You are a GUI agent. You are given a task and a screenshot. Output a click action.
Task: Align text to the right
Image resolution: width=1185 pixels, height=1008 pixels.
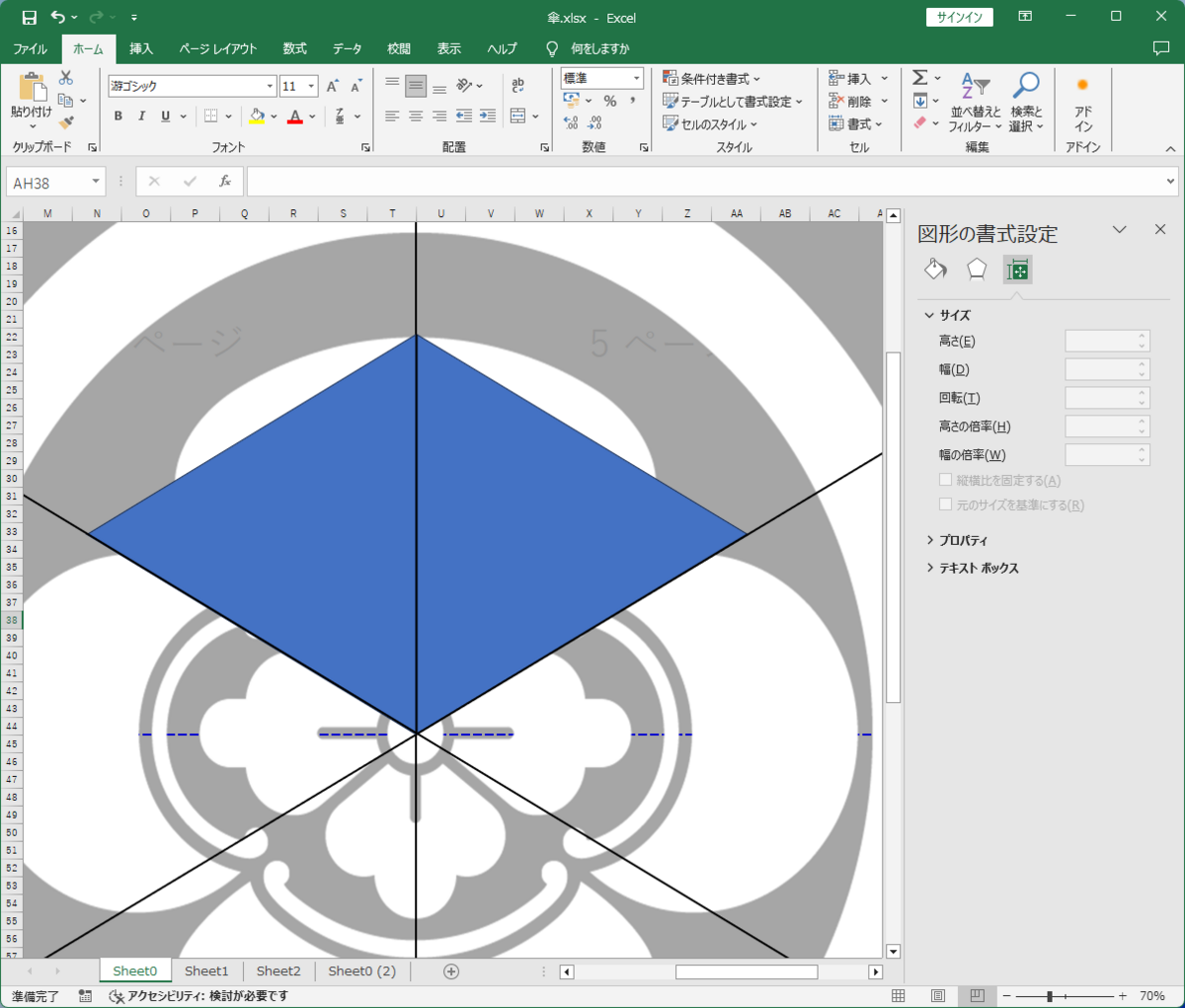point(439,116)
